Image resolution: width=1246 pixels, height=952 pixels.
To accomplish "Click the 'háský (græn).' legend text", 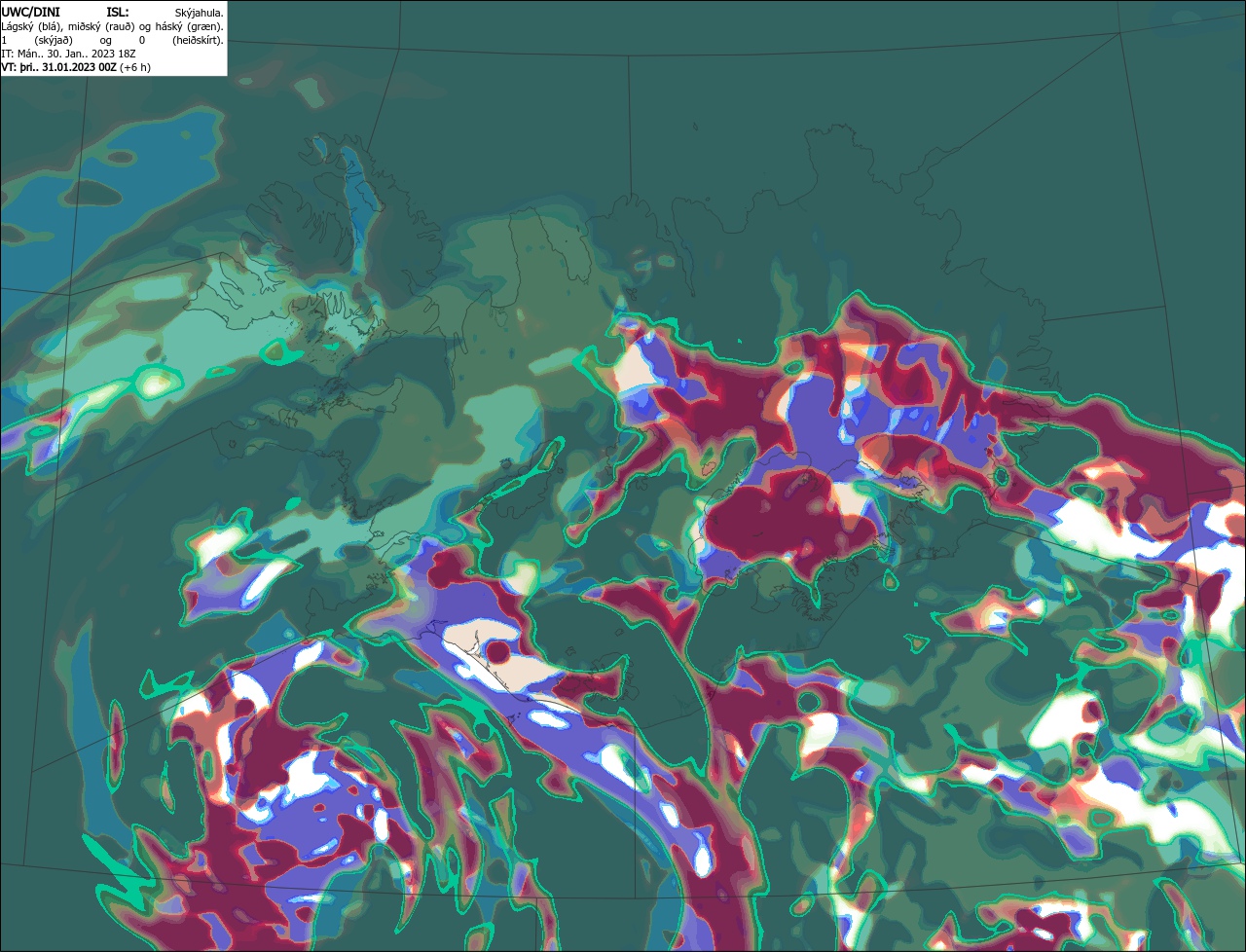I will [189, 27].
